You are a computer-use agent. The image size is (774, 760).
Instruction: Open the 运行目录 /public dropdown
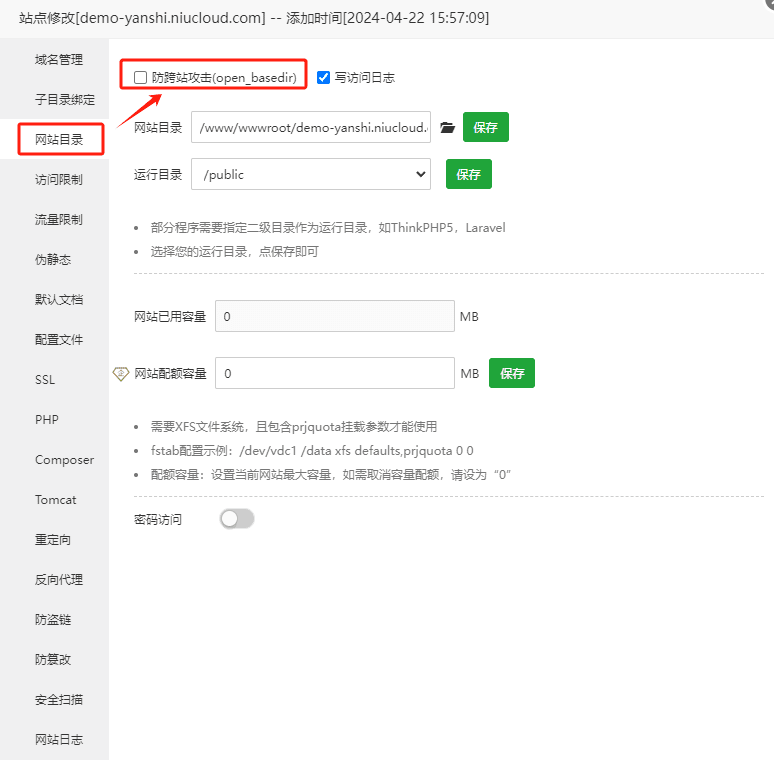pos(310,174)
